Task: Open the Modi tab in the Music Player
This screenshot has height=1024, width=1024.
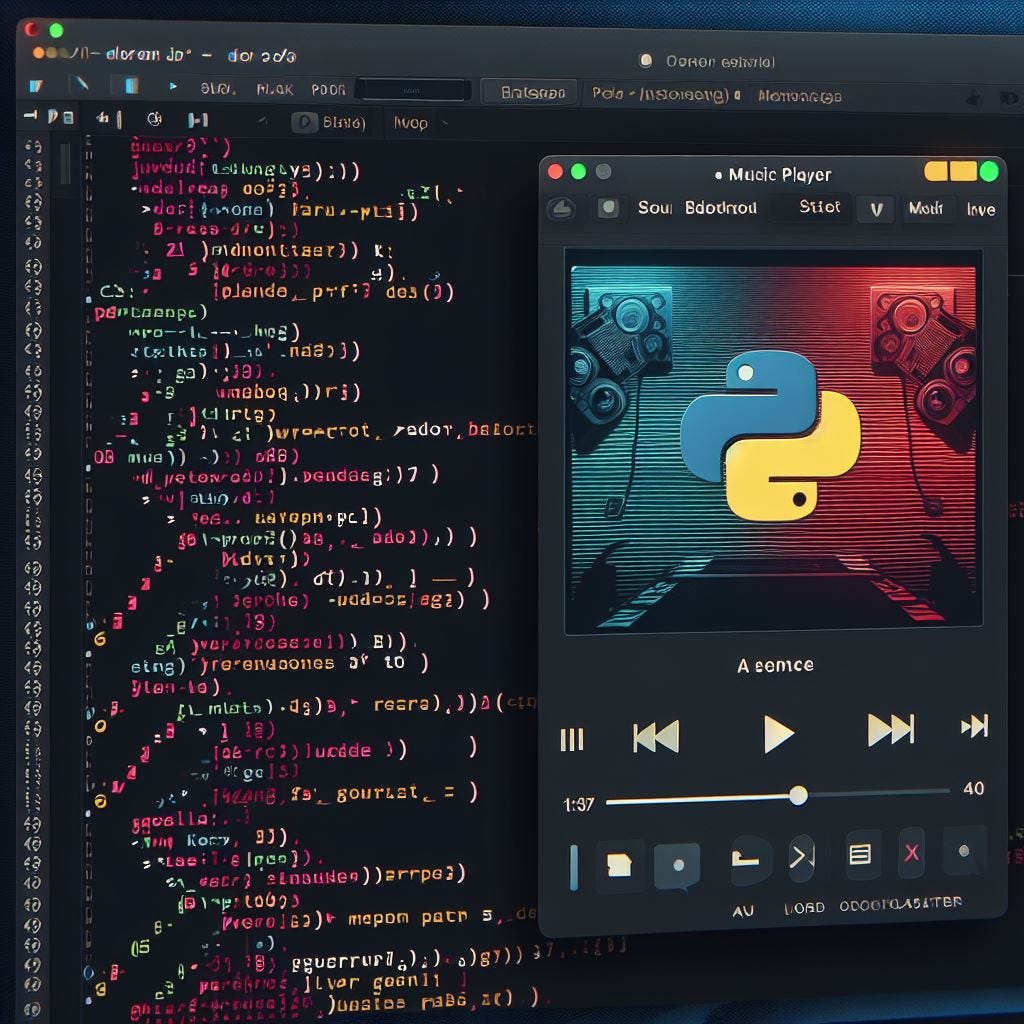Action: coord(925,208)
